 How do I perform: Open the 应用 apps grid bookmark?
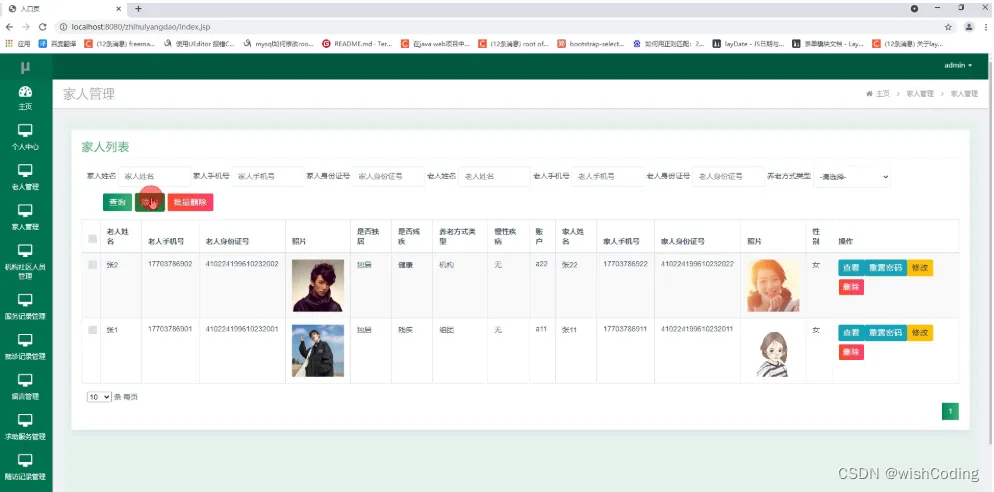(18, 44)
